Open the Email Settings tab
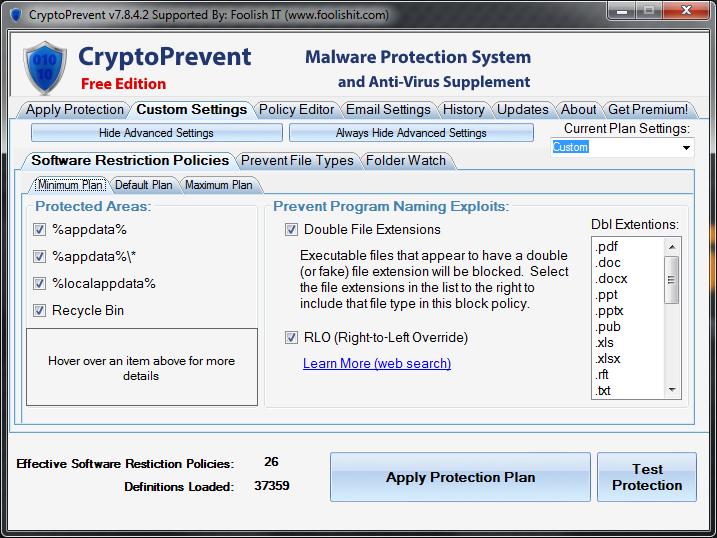Screen dimensions: 717x538 point(388,110)
